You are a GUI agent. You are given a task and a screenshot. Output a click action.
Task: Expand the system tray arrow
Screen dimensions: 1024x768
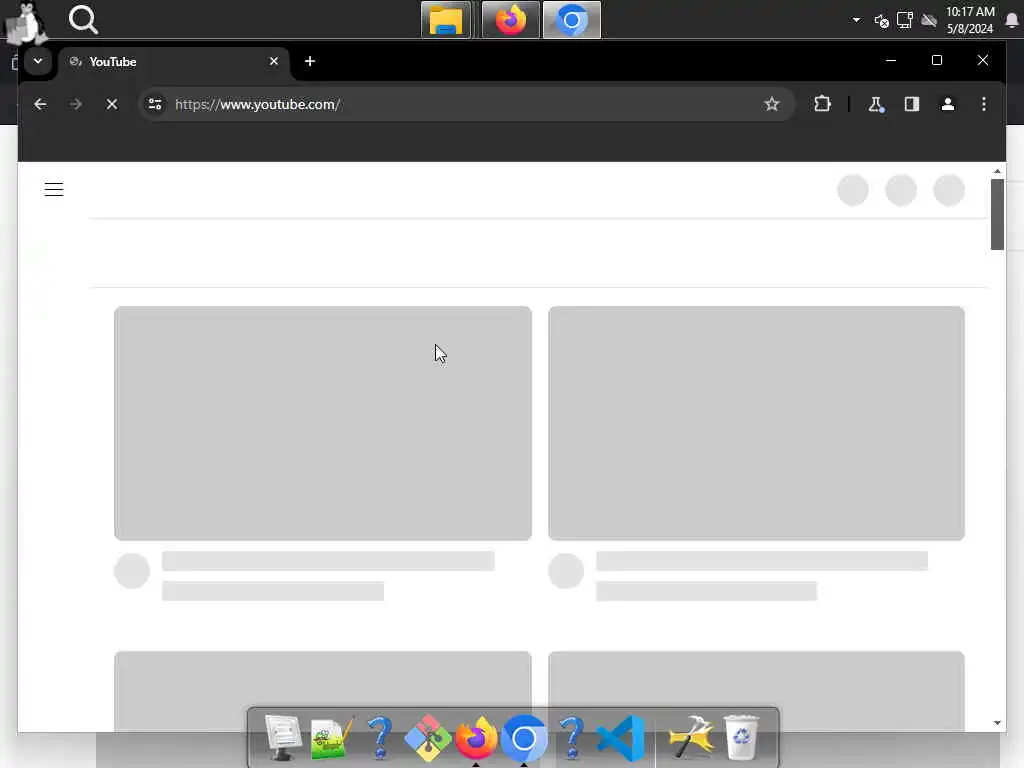point(856,20)
